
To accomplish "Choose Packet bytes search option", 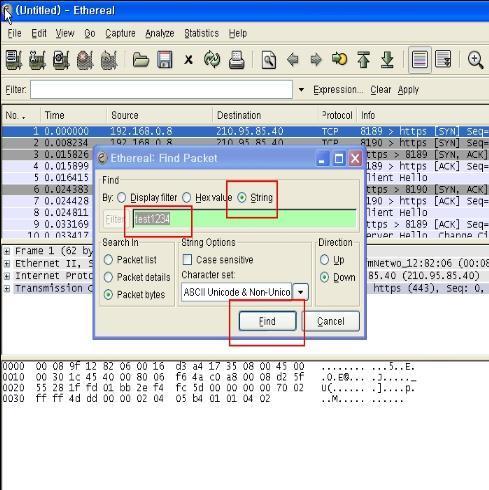I will pyautogui.click(x=108, y=295).
